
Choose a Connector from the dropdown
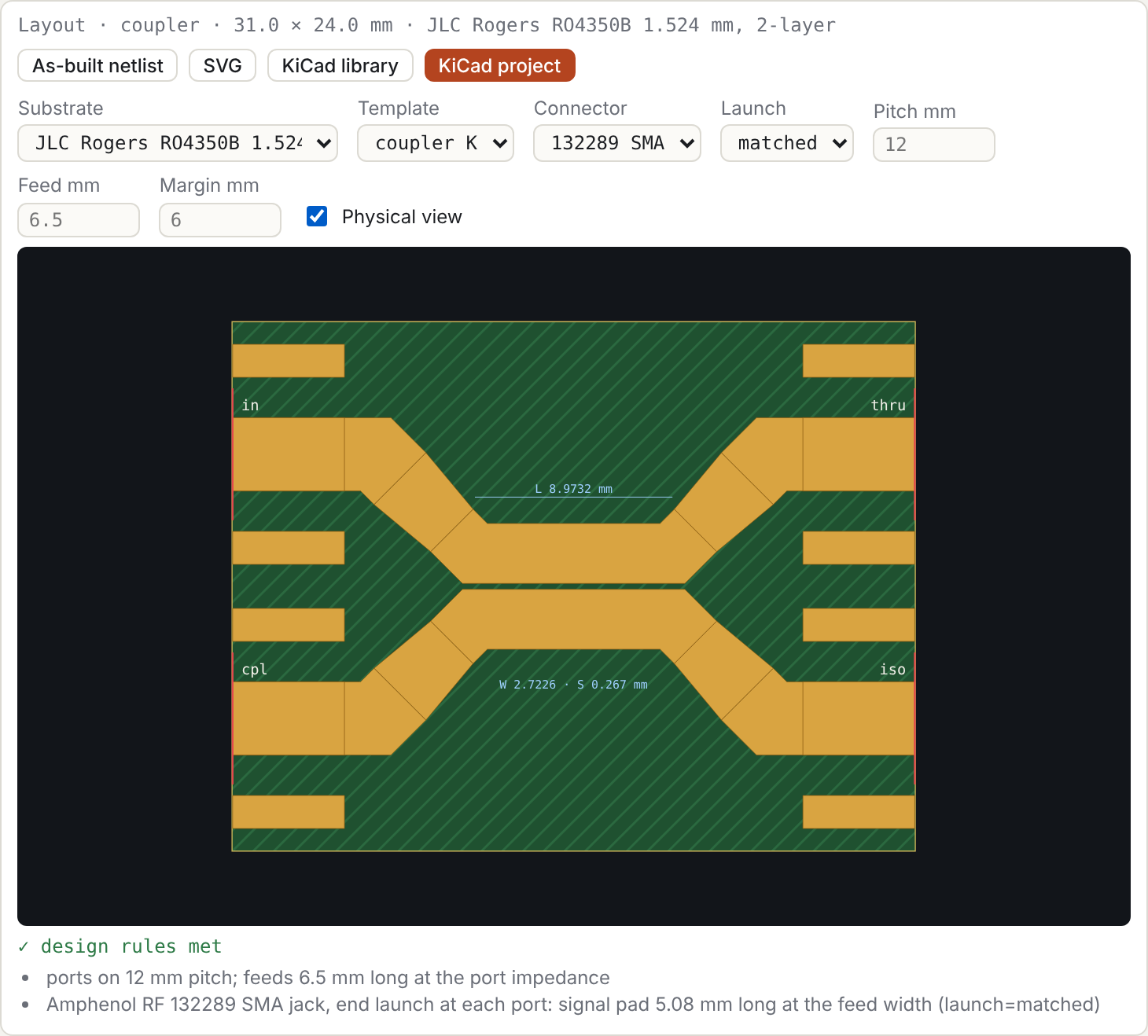pyautogui.click(x=617, y=143)
